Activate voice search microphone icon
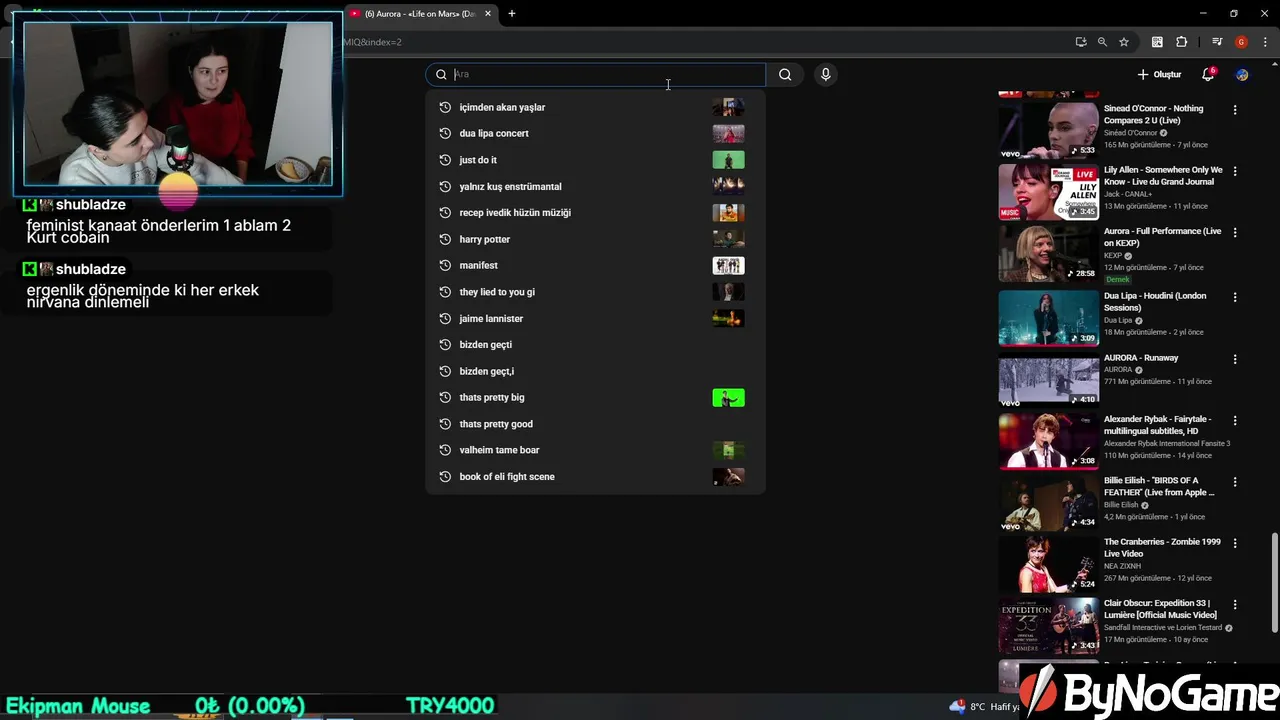The height and width of the screenshot is (720, 1280). pyautogui.click(x=825, y=74)
